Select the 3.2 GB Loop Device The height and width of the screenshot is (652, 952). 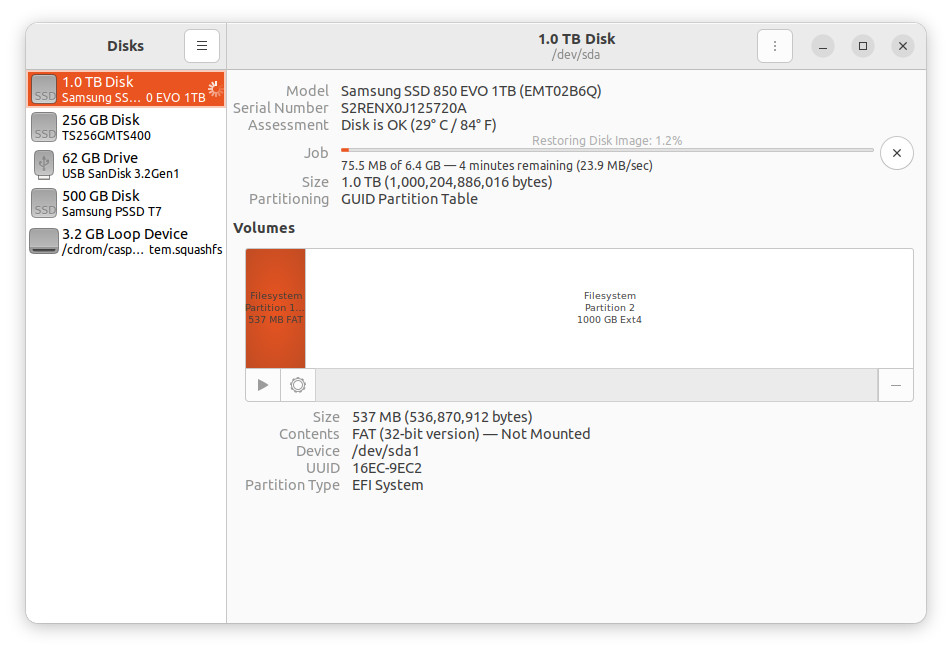coord(126,241)
